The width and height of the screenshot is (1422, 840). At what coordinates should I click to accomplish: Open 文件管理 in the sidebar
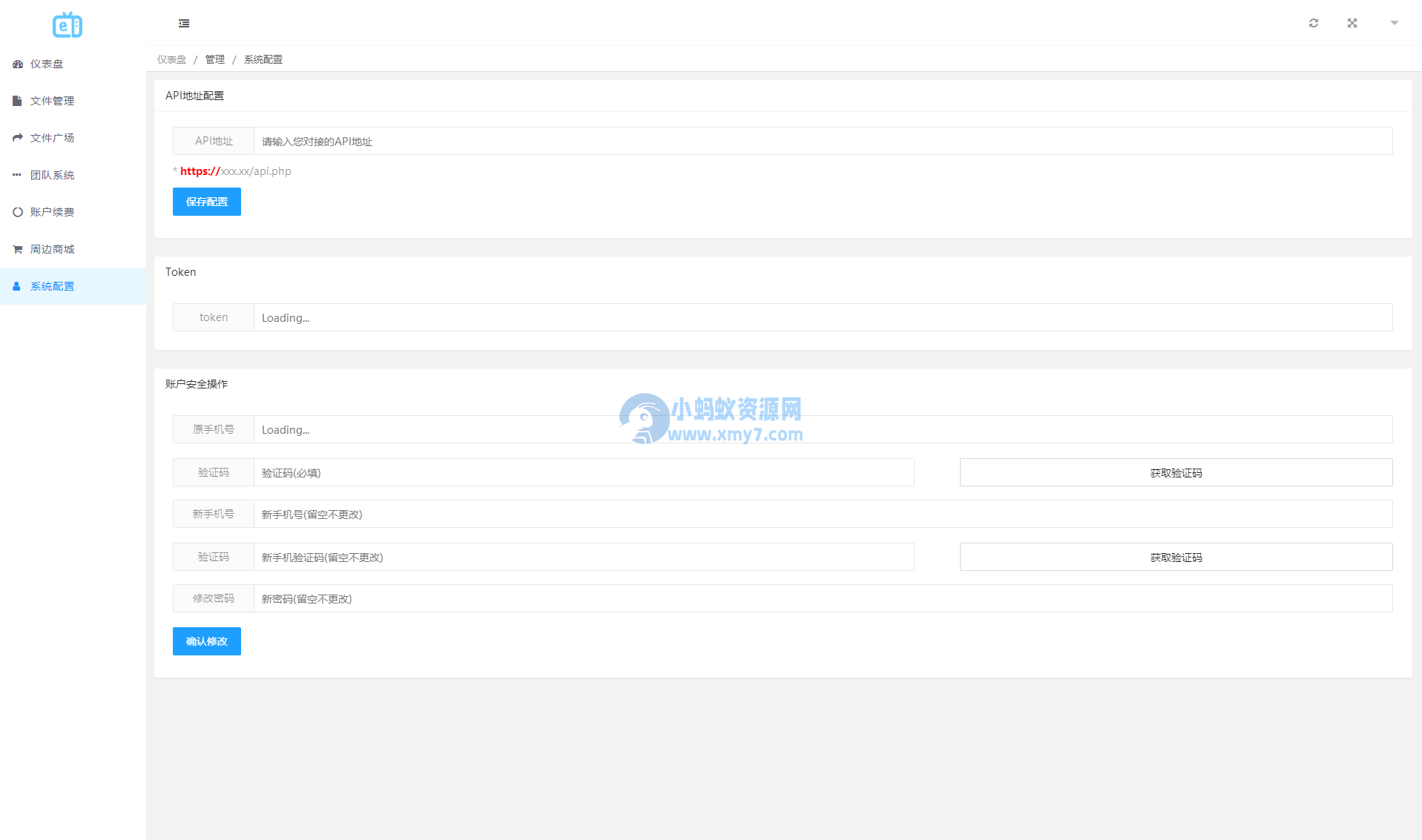pos(73,101)
